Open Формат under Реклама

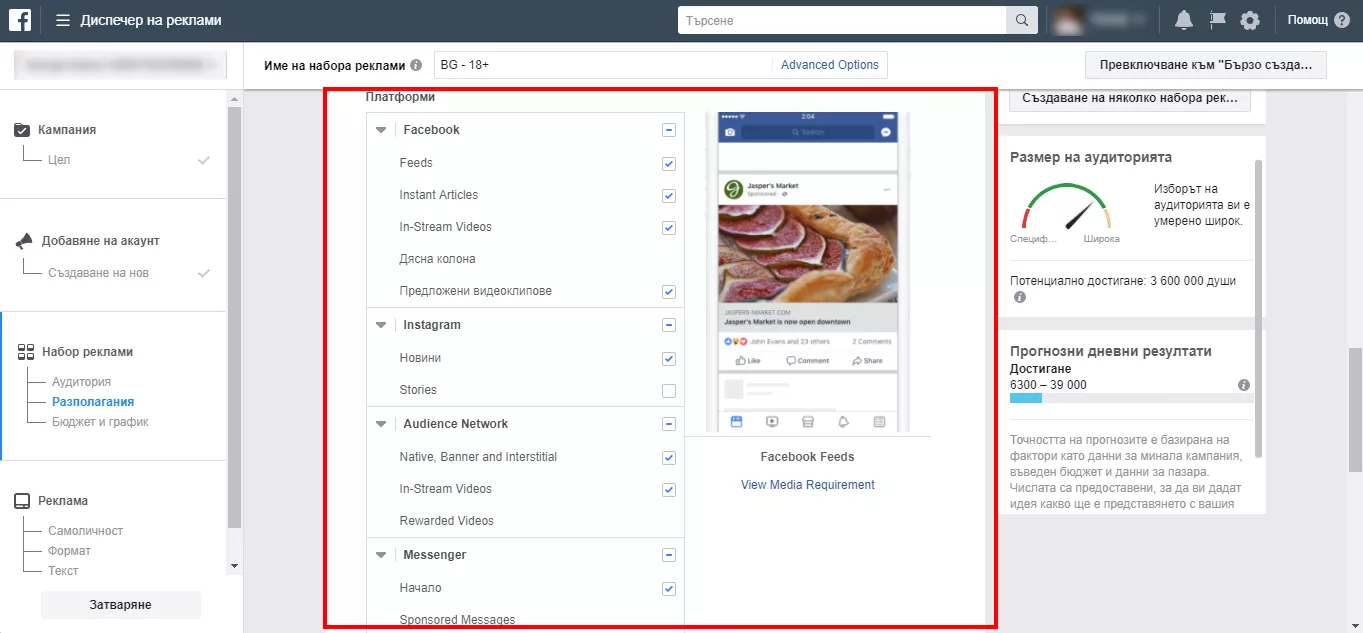(x=69, y=551)
